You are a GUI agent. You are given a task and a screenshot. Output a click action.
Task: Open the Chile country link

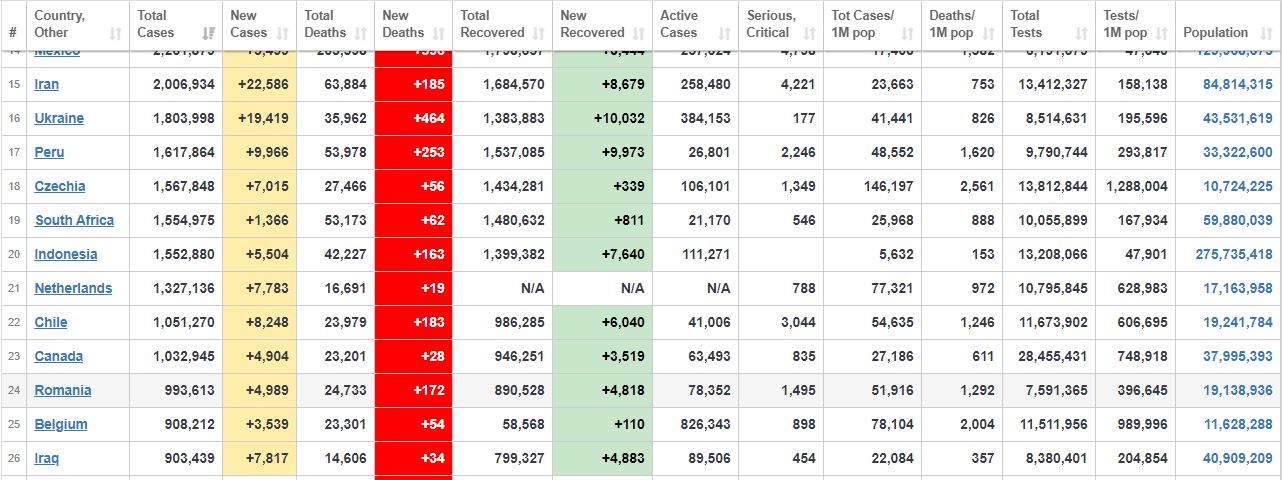(x=51, y=322)
